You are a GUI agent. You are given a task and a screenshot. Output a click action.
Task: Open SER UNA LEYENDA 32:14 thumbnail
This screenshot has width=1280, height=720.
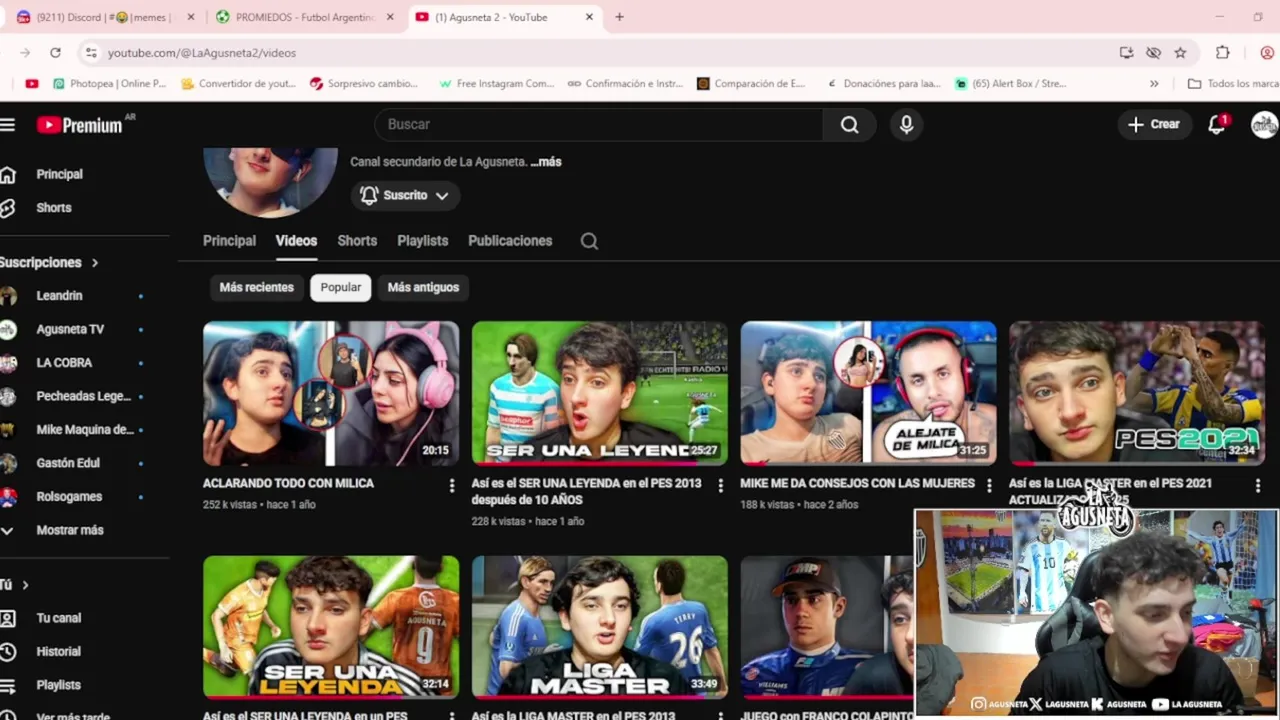tap(331, 626)
